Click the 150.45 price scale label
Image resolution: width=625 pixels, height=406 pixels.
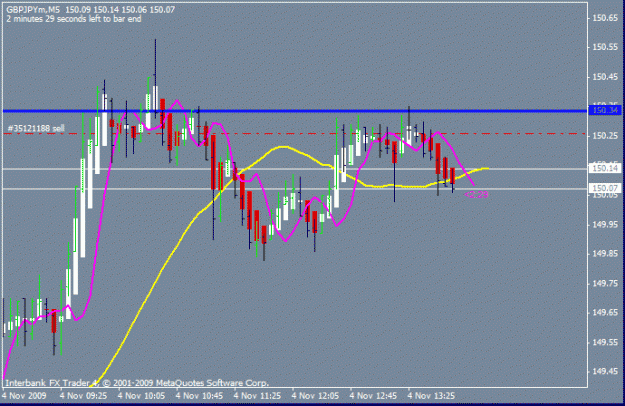pyautogui.click(x=605, y=77)
